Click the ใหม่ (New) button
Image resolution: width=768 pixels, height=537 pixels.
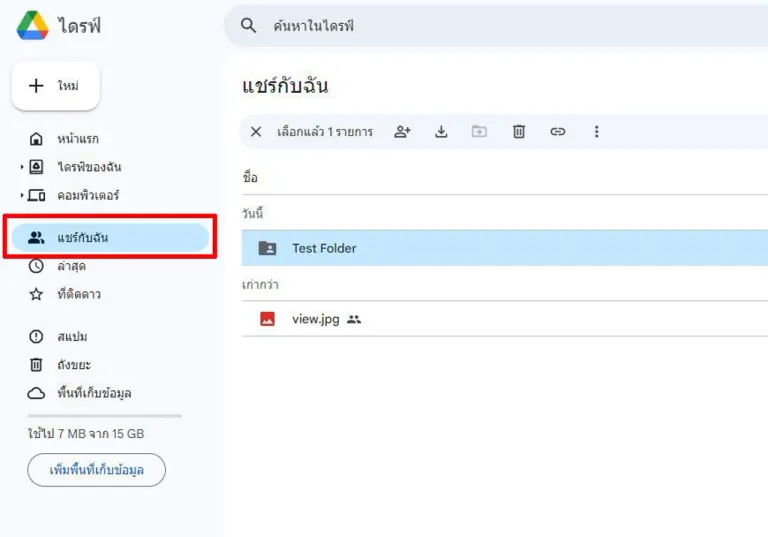[x=55, y=86]
